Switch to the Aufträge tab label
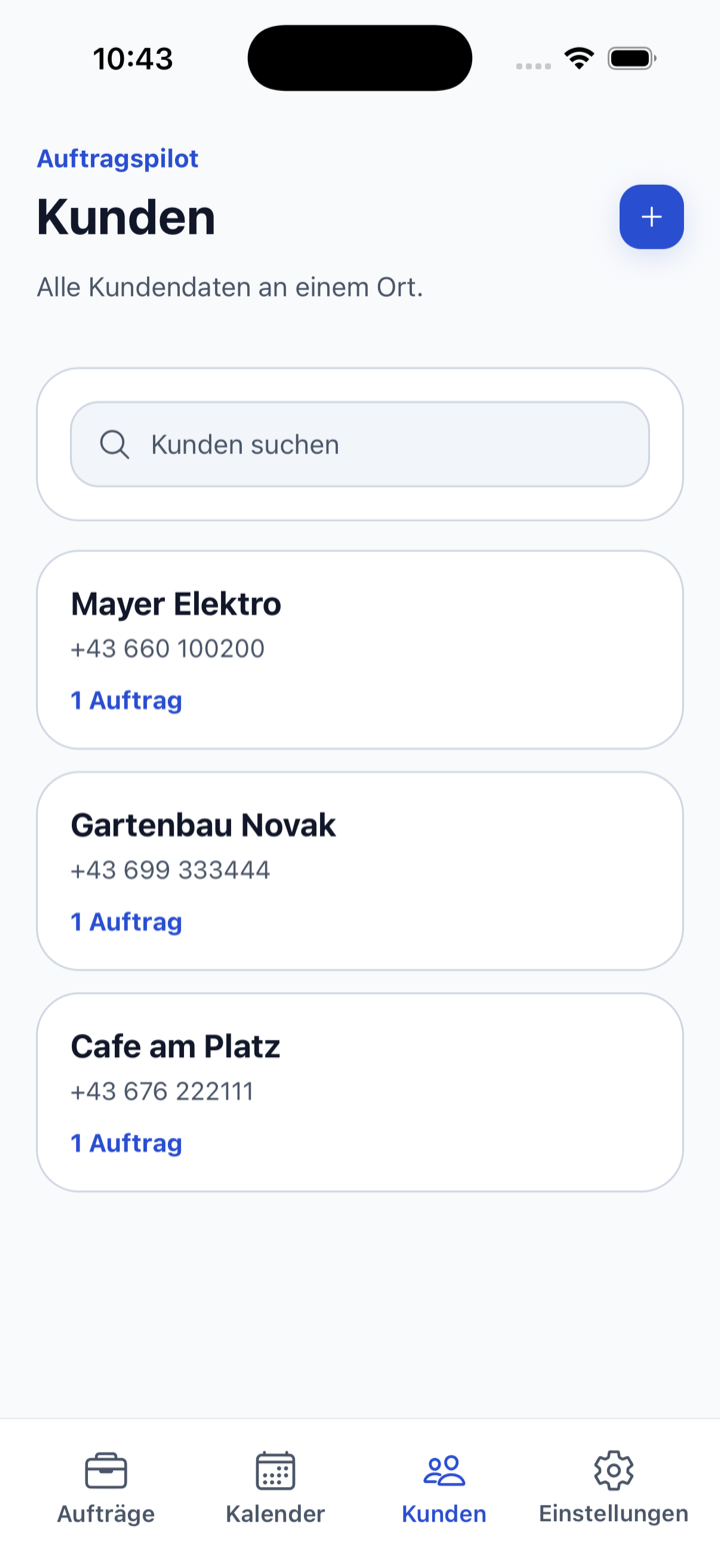This screenshot has width=720, height=1565. (x=106, y=1514)
